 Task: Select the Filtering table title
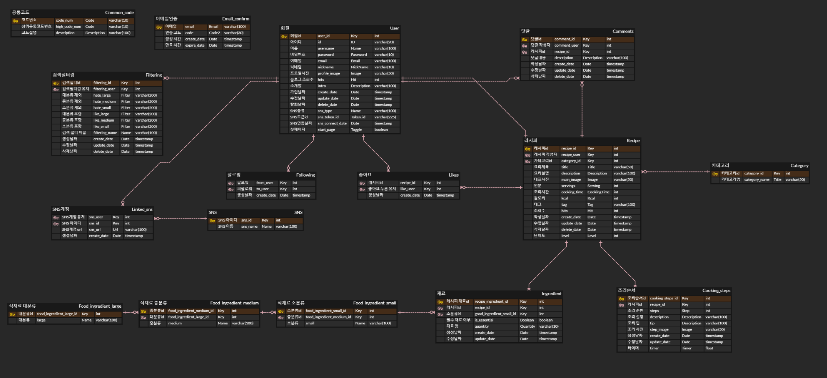[x=154, y=75]
